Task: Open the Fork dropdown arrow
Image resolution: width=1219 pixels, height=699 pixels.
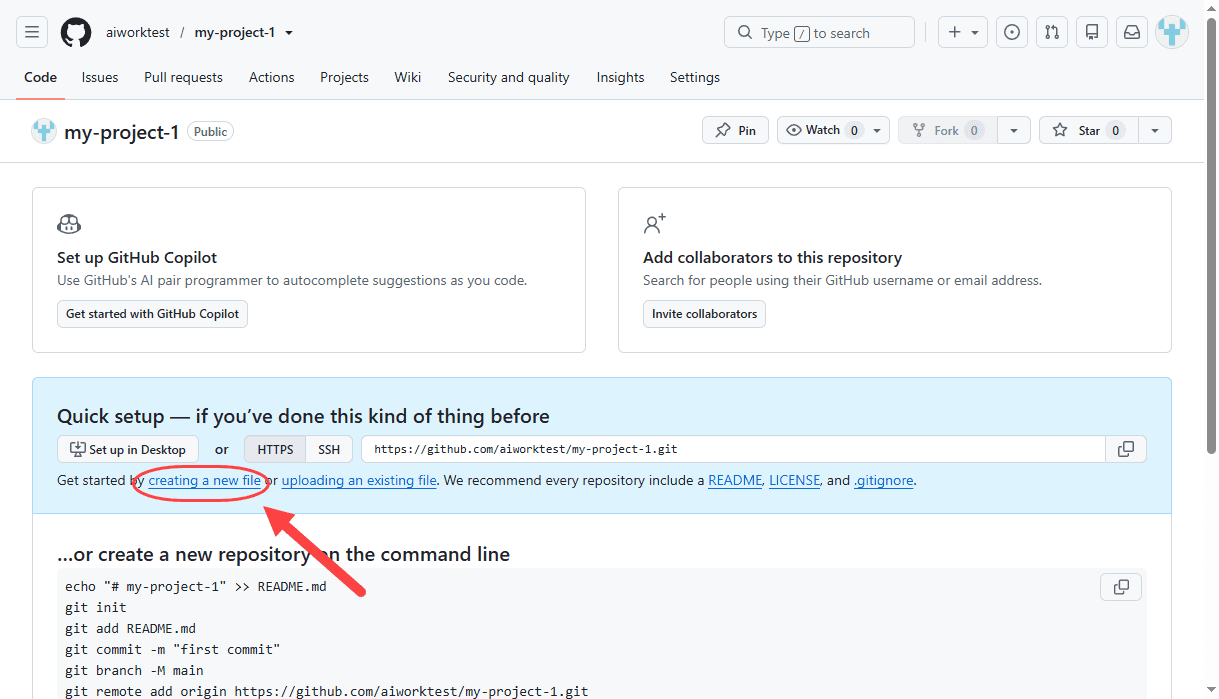Action: tap(1014, 130)
